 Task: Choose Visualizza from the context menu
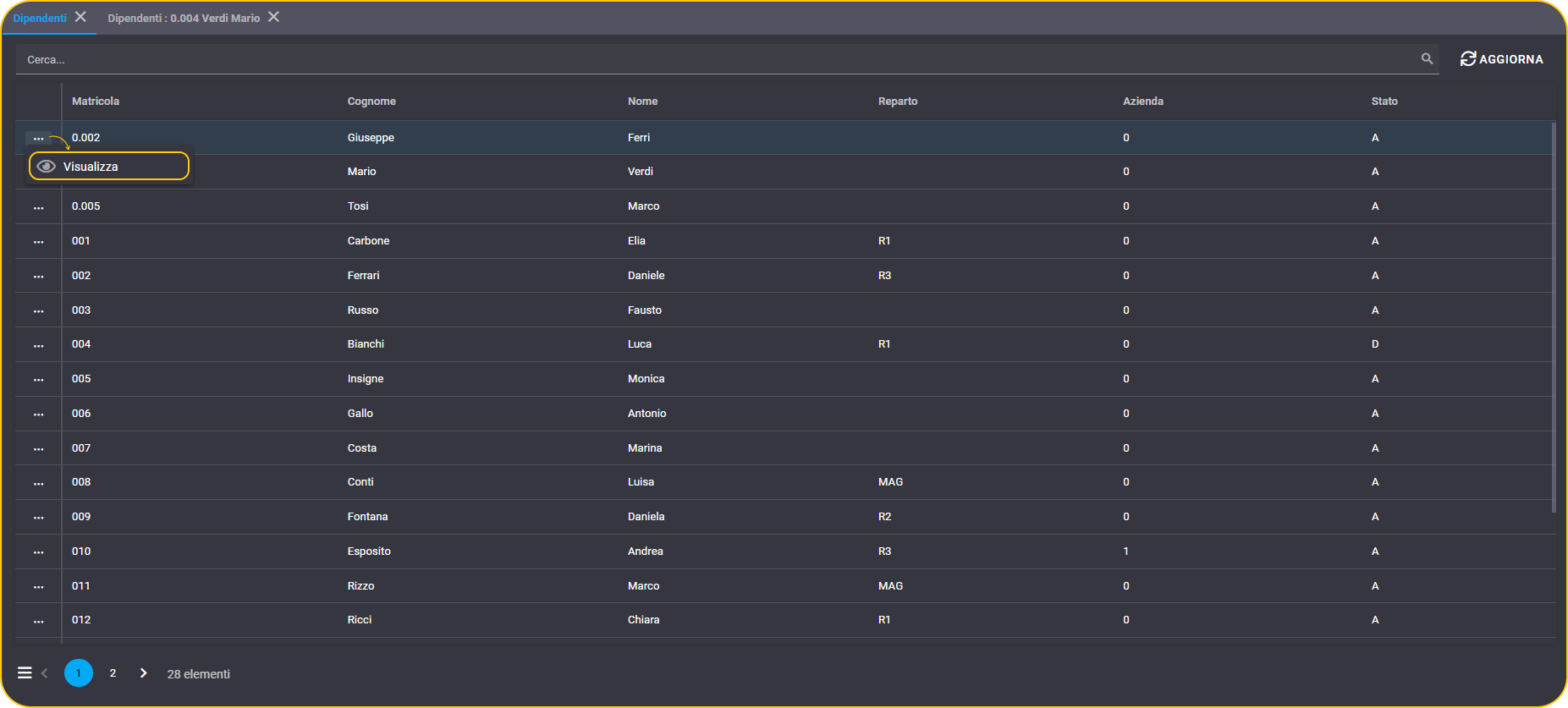109,167
